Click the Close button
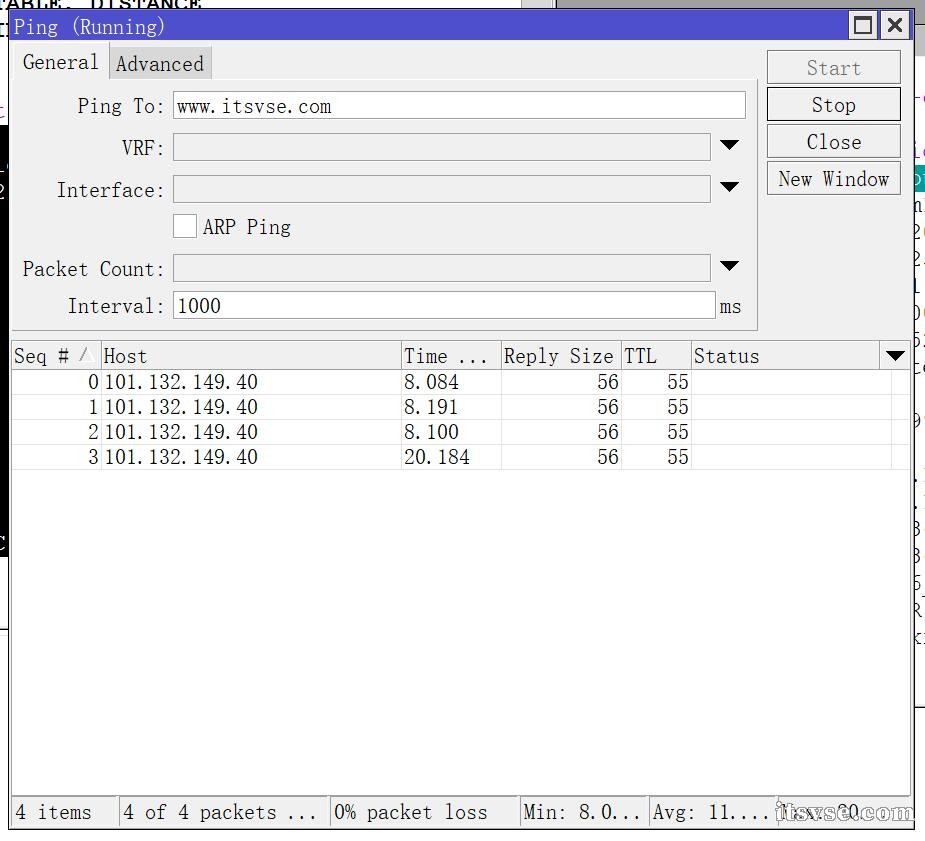This screenshot has height=841, width=925. coord(833,142)
